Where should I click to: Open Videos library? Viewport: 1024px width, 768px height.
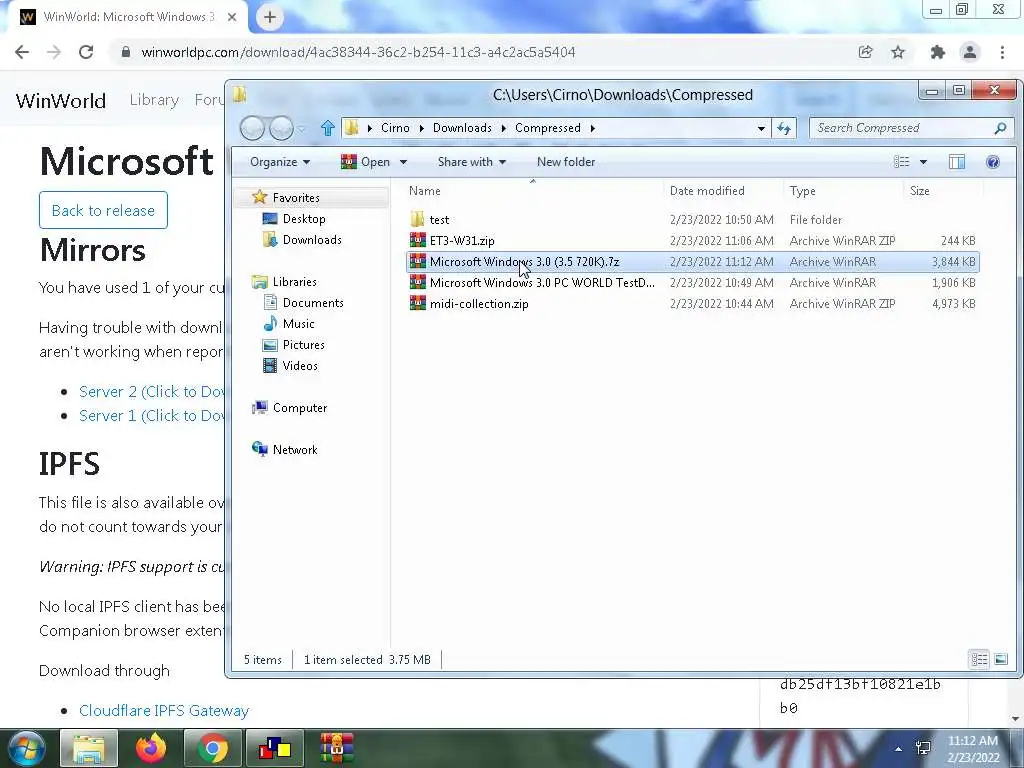tap(300, 366)
